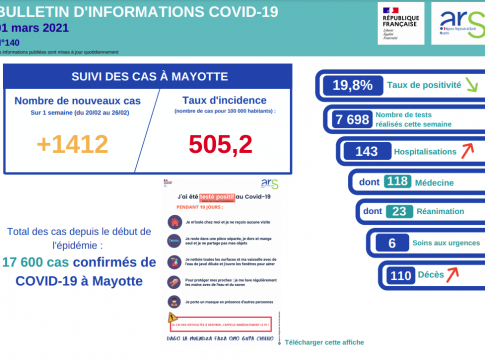Click the 6 Soins aux urgences badge

(392, 243)
